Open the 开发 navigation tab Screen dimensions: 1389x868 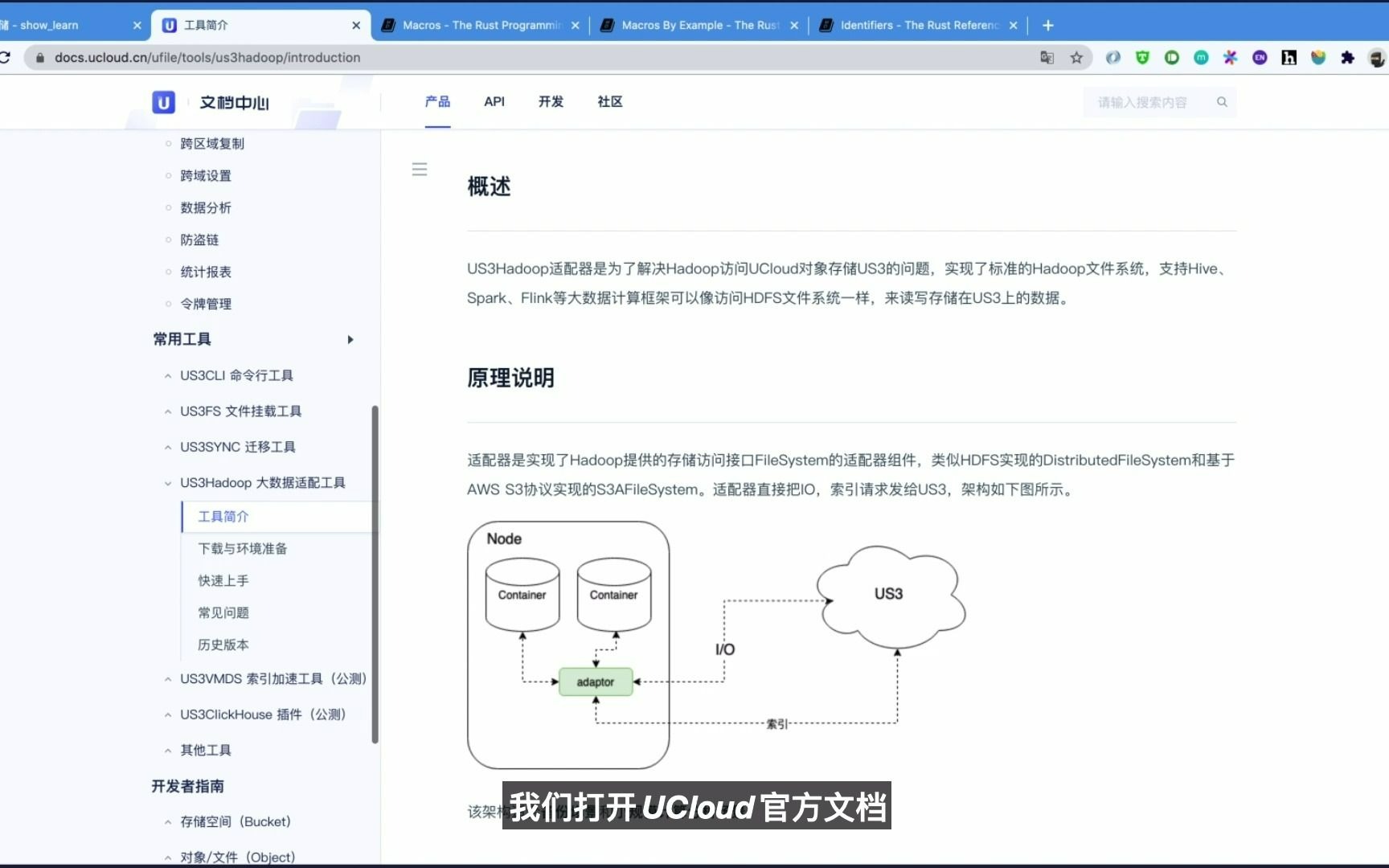pyautogui.click(x=551, y=102)
